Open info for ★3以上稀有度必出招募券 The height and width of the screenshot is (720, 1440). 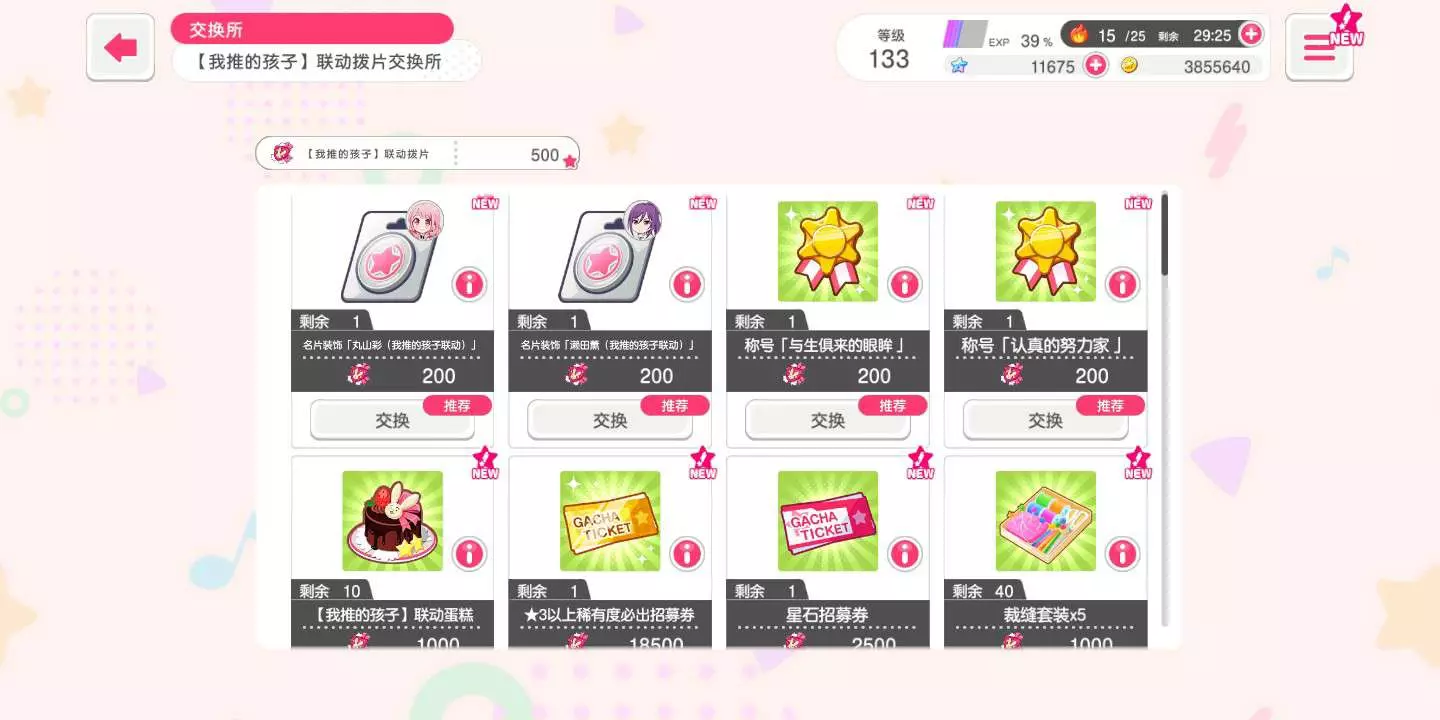687,554
